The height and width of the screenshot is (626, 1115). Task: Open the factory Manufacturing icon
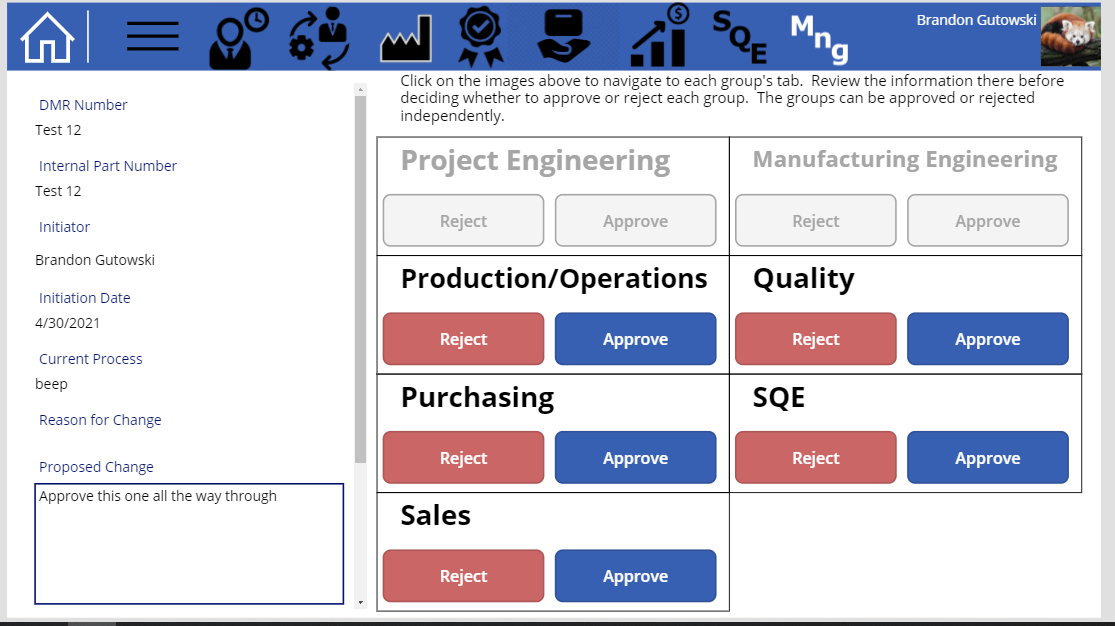(x=402, y=35)
